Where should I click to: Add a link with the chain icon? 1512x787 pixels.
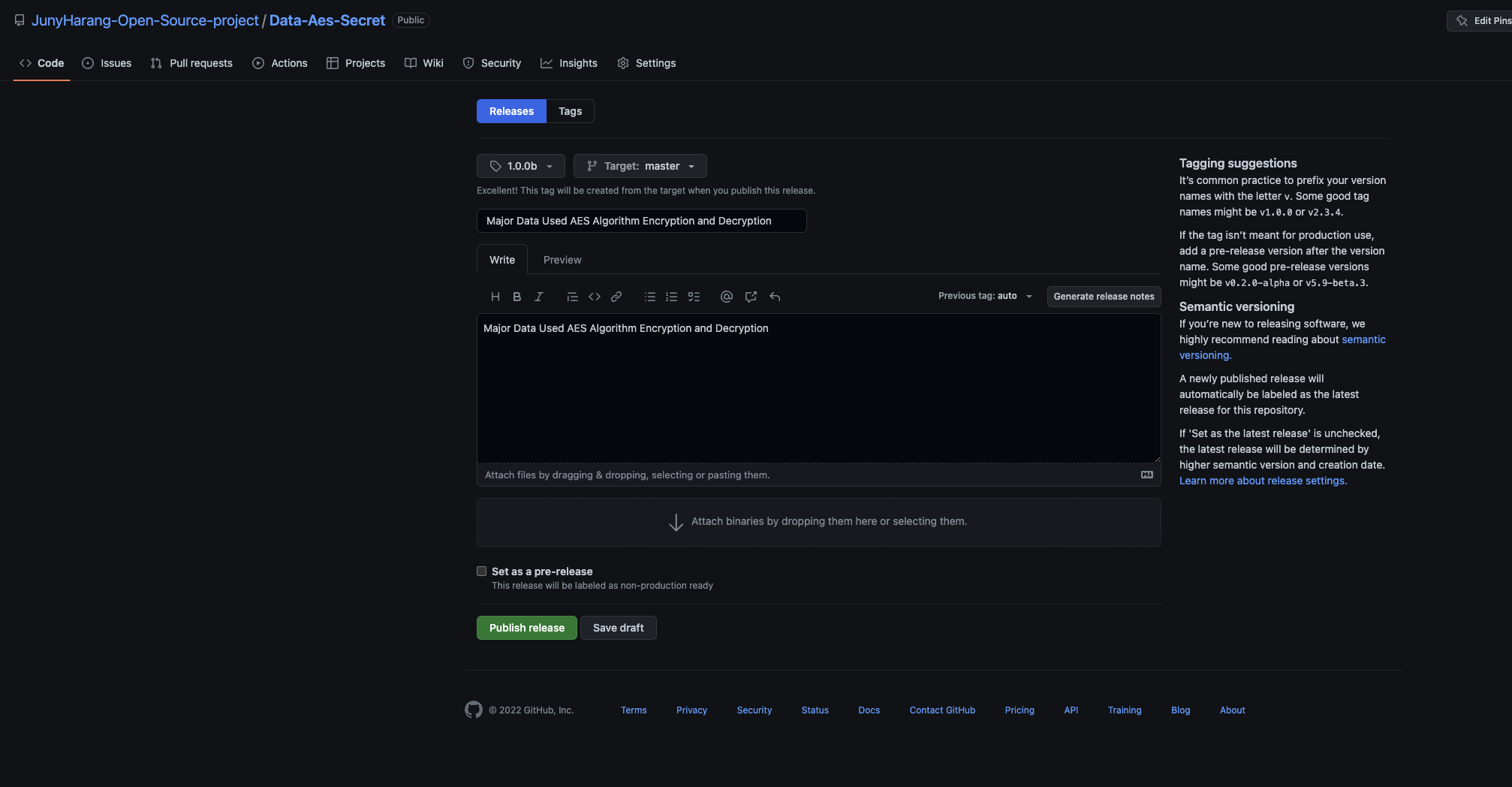click(x=616, y=297)
